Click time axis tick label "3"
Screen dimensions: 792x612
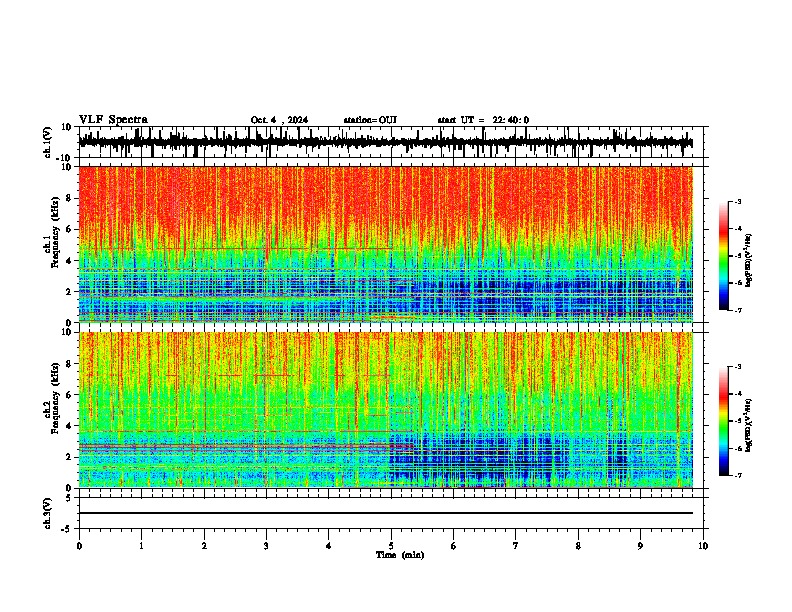tap(266, 546)
